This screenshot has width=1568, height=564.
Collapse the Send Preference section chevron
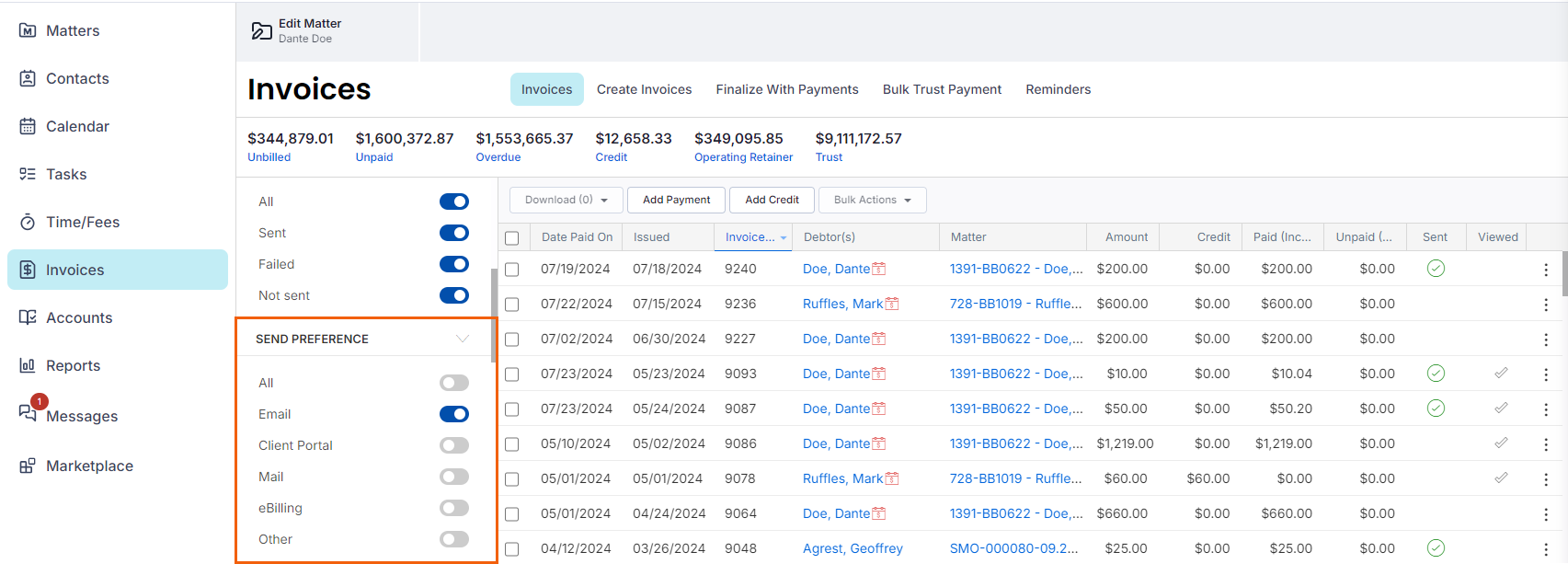point(463,339)
